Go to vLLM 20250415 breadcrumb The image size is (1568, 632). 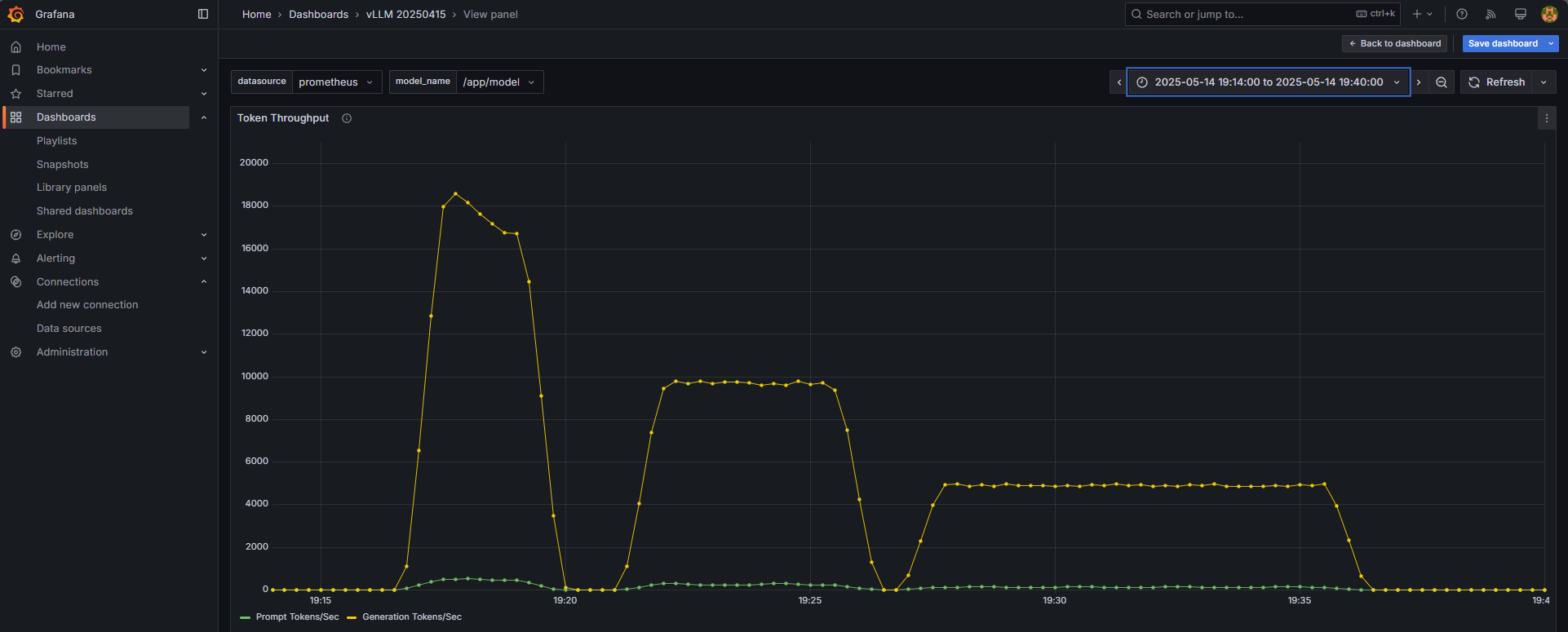[405, 15]
